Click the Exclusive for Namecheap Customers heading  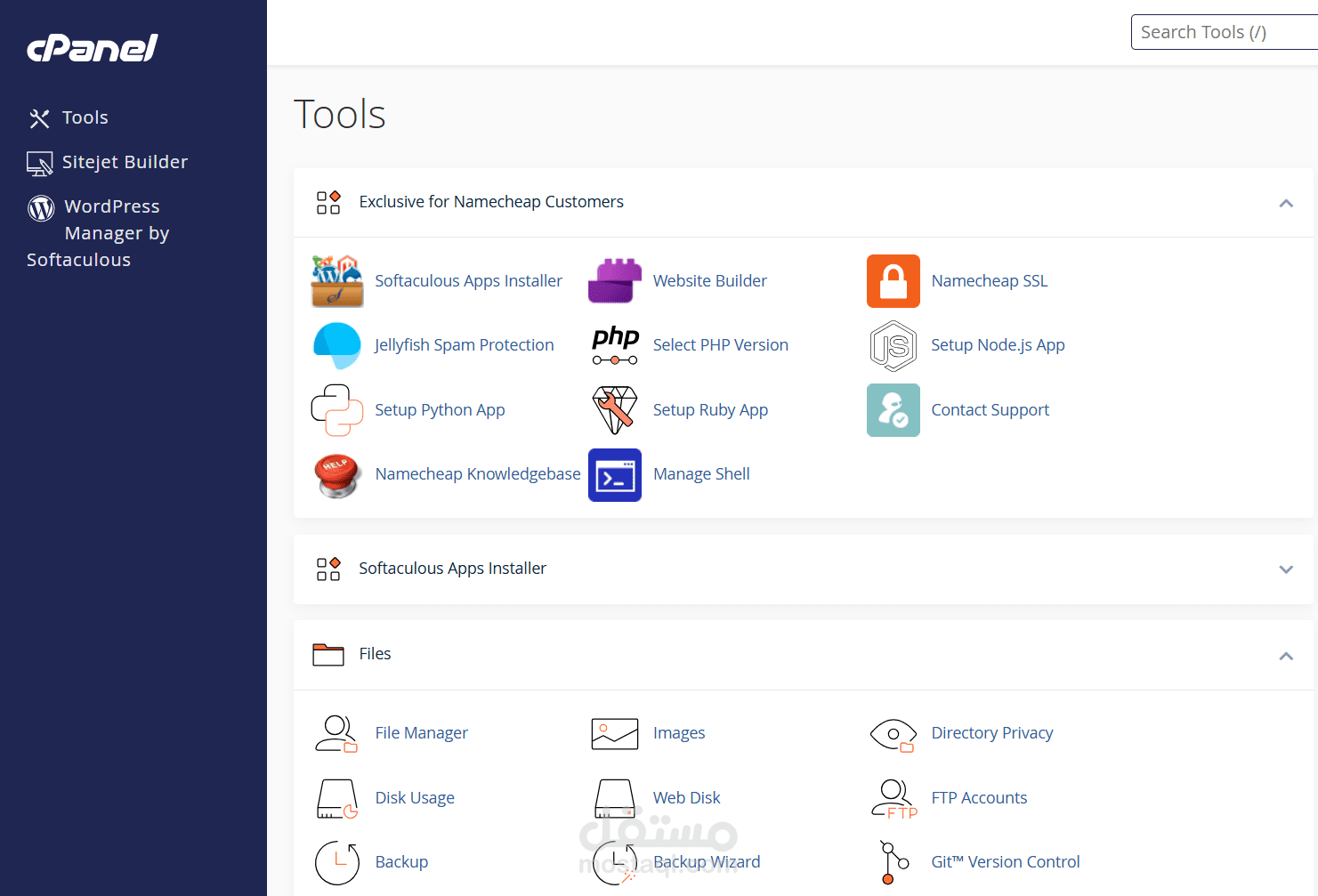pyautogui.click(x=491, y=202)
